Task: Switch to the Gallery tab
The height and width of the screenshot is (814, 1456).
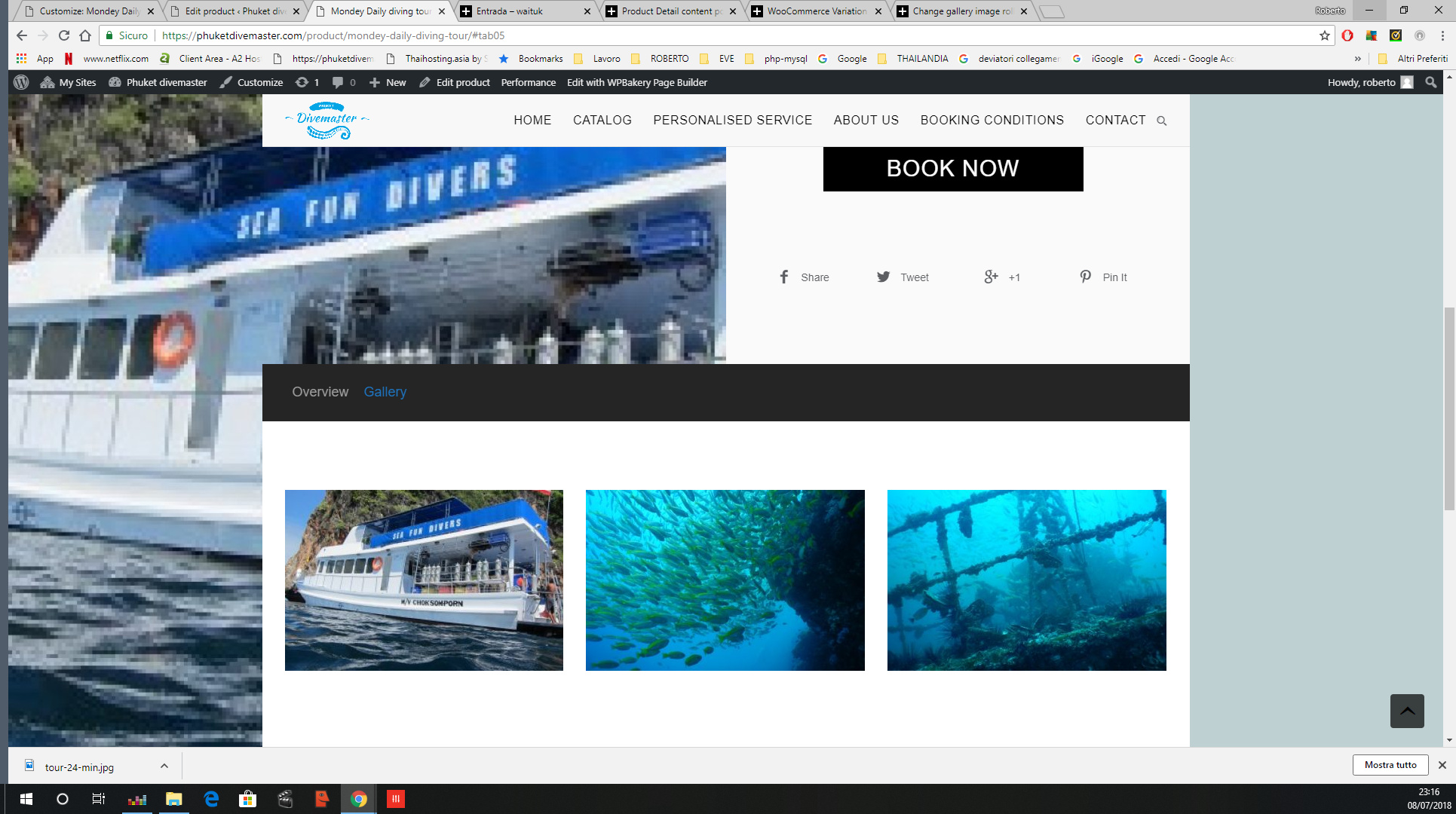Action: 385,392
